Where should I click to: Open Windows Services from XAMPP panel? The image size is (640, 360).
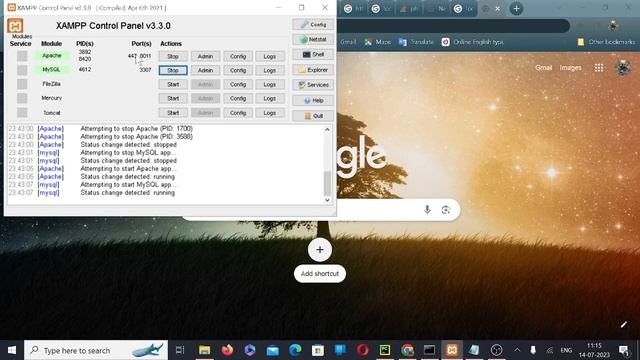pos(313,85)
